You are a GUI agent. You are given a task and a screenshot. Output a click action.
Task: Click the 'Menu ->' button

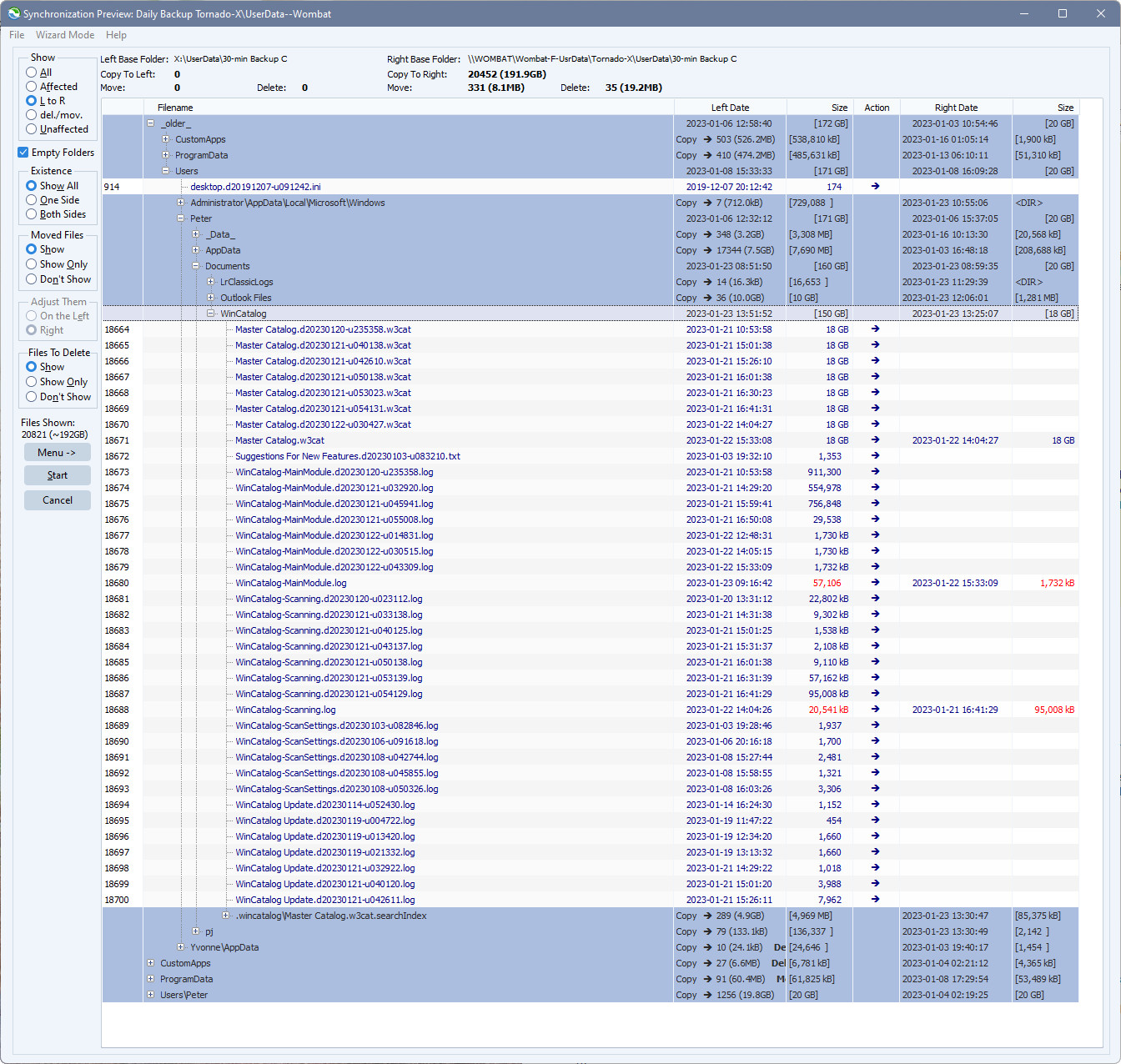(57, 453)
